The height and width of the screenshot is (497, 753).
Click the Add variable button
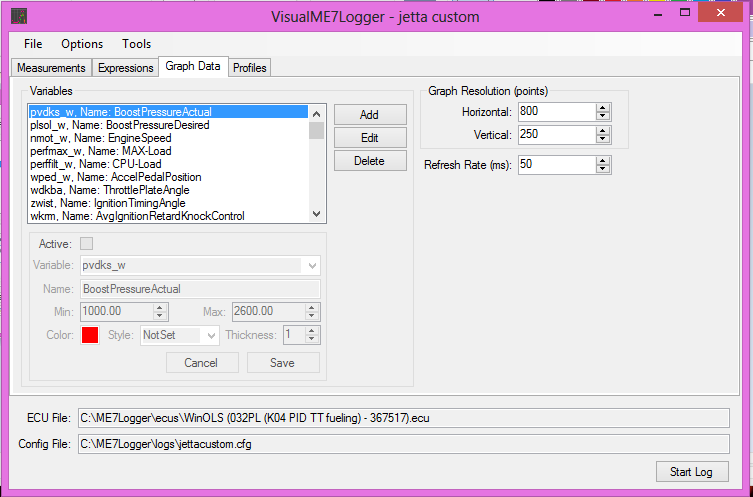[x=370, y=115]
